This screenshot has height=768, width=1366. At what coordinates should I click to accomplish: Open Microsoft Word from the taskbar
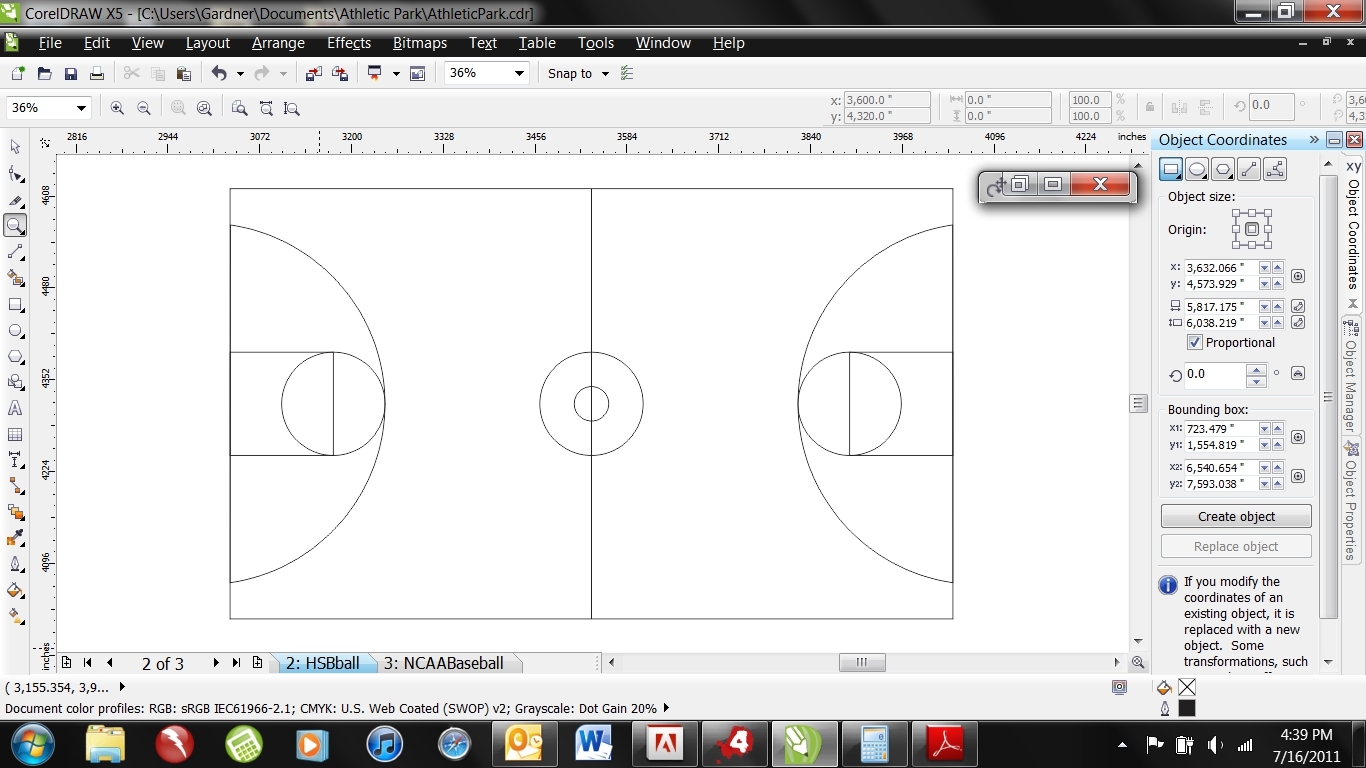coord(593,744)
